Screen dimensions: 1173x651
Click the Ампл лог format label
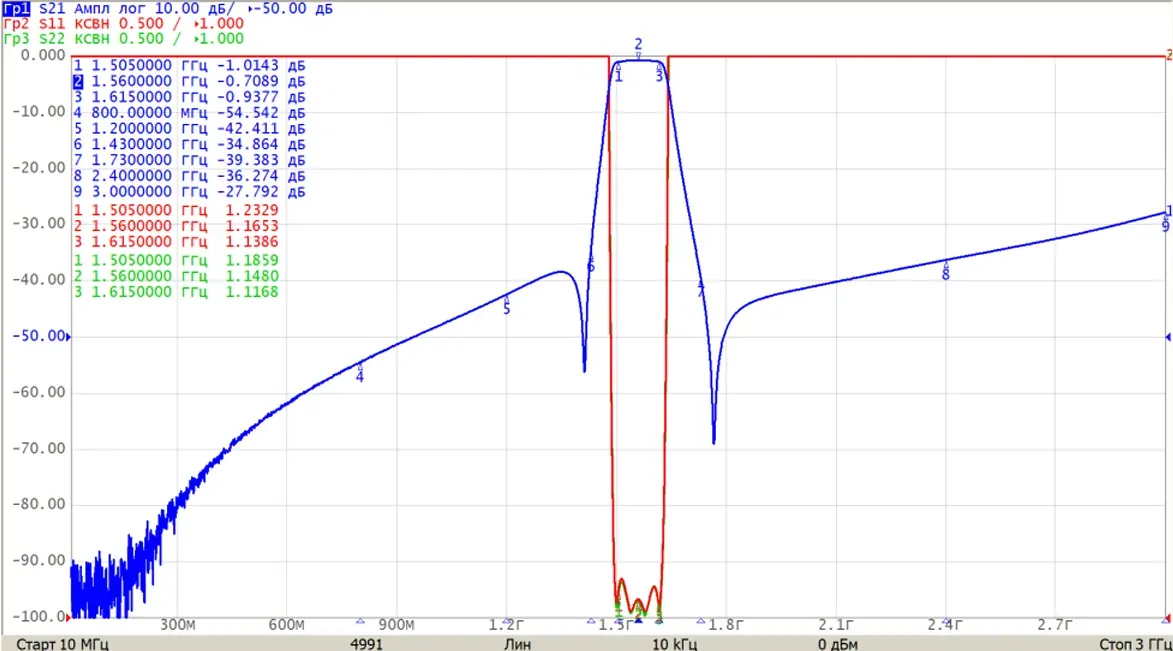(x=110, y=8)
